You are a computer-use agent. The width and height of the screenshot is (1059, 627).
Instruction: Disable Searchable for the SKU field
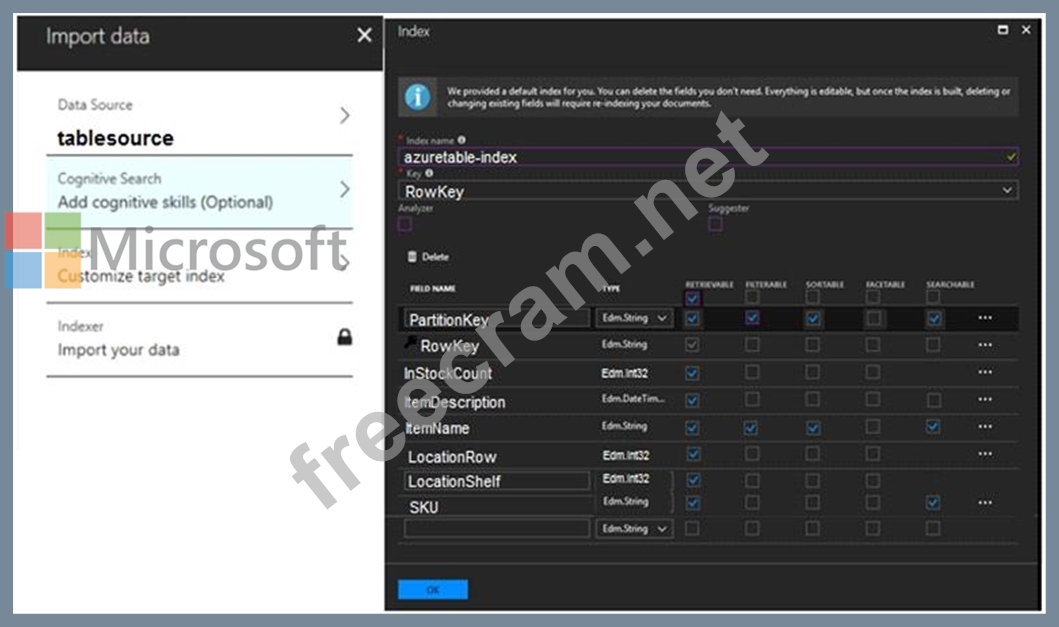click(933, 503)
